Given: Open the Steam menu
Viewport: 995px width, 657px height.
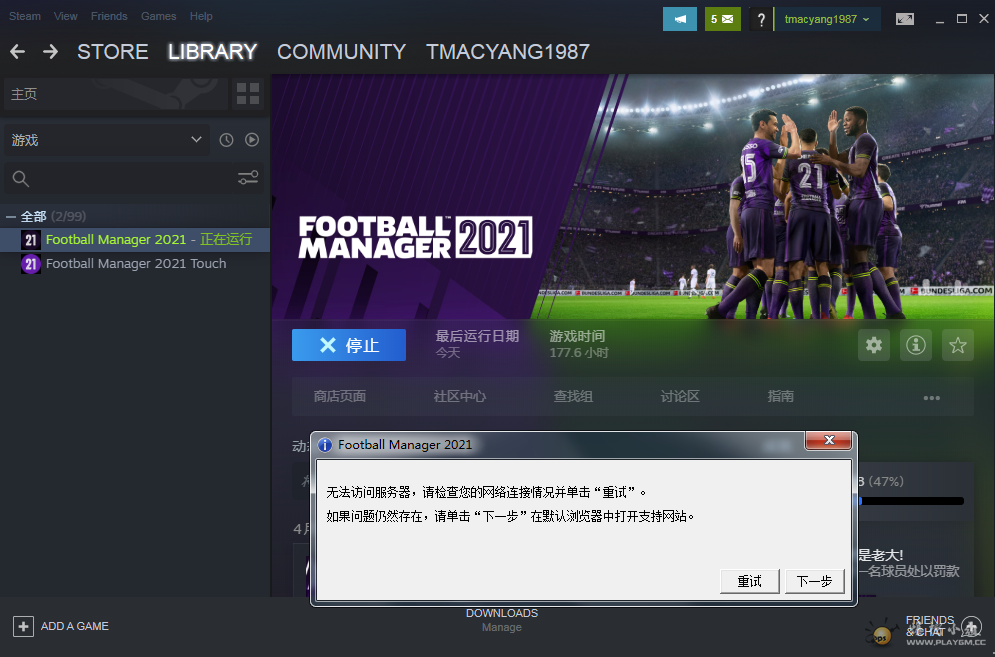Looking at the screenshot, I should 25,16.
